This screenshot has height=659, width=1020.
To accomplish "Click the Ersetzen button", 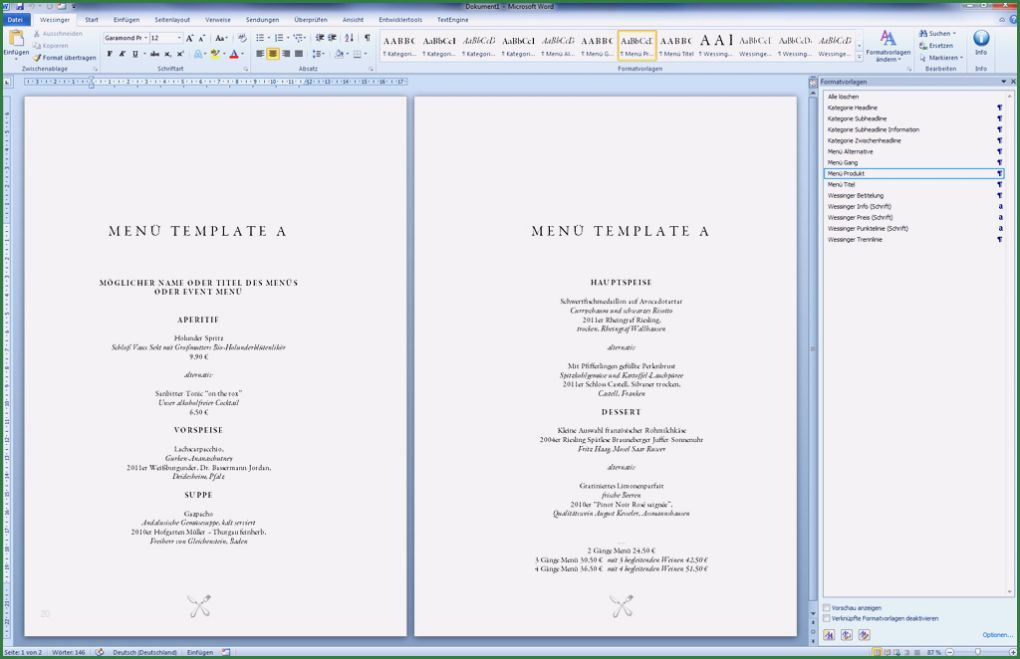I will pos(938,46).
